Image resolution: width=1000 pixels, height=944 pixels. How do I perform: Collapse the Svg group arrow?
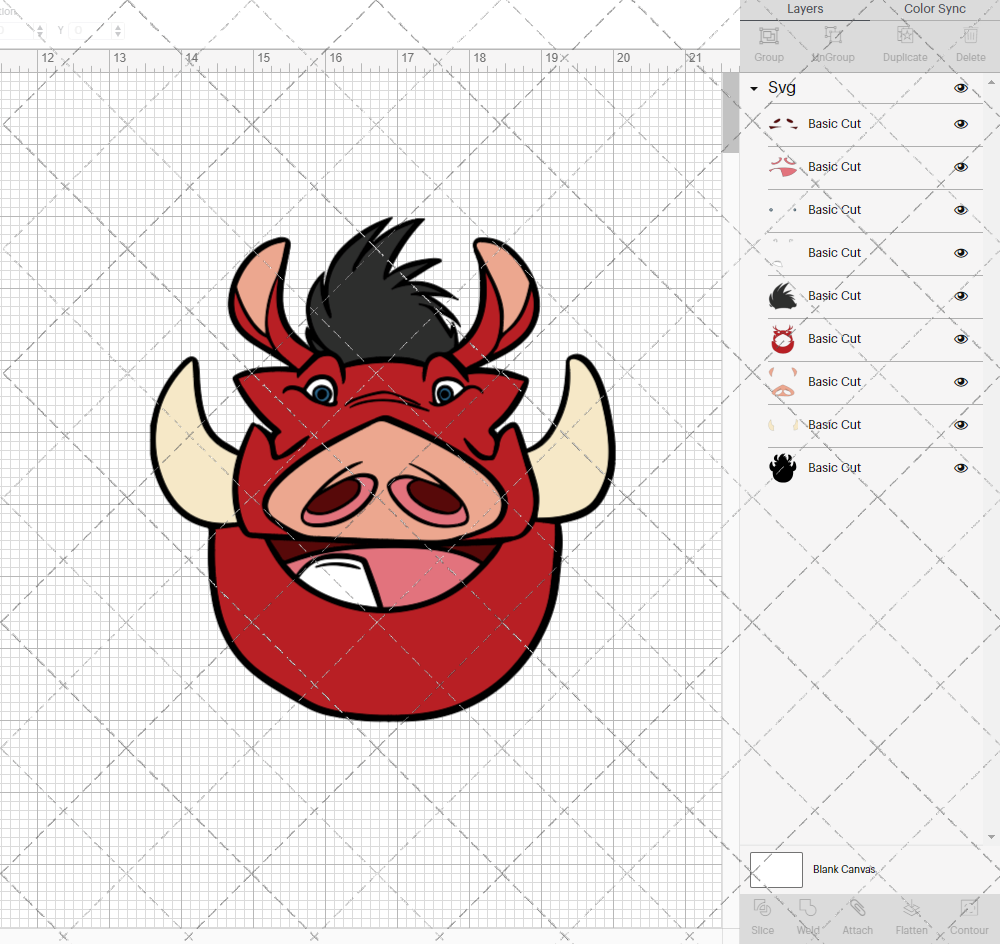pyautogui.click(x=754, y=89)
